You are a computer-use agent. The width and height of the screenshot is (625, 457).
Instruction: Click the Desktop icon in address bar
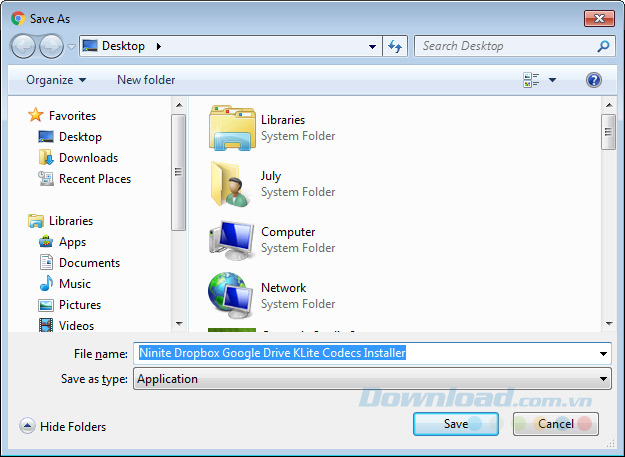(x=90, y=46)
